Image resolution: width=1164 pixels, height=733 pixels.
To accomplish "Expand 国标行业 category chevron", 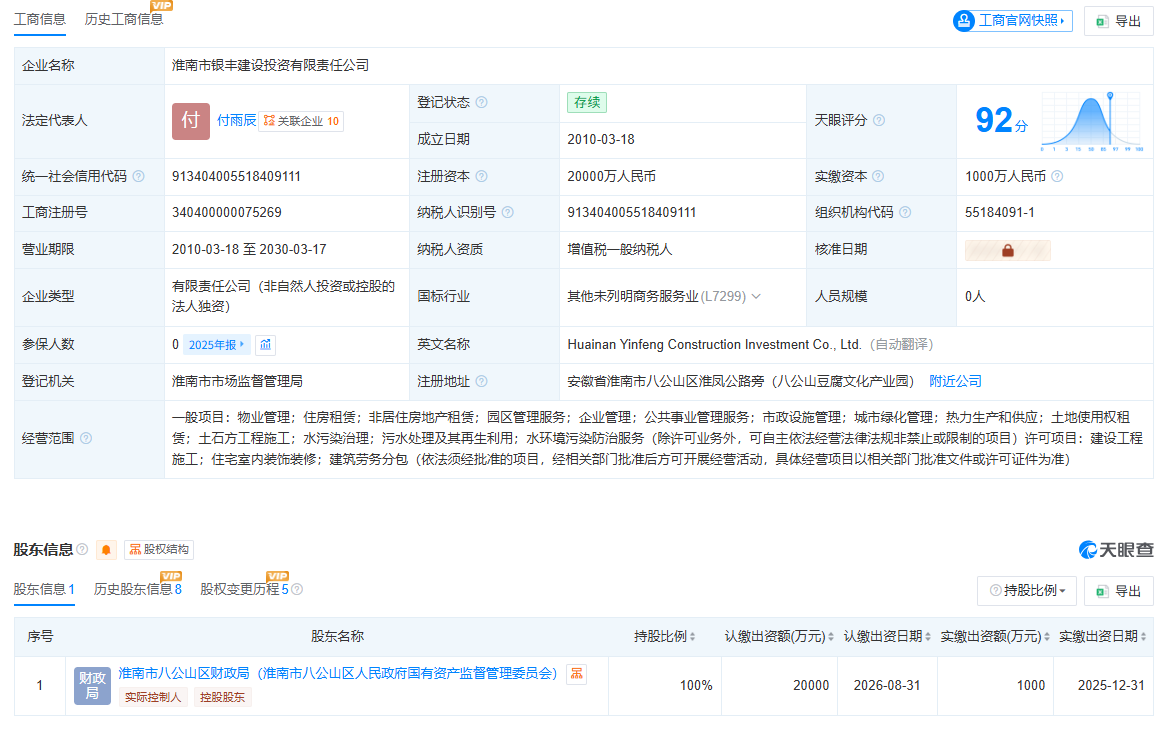I will click(x=756, y=296).
